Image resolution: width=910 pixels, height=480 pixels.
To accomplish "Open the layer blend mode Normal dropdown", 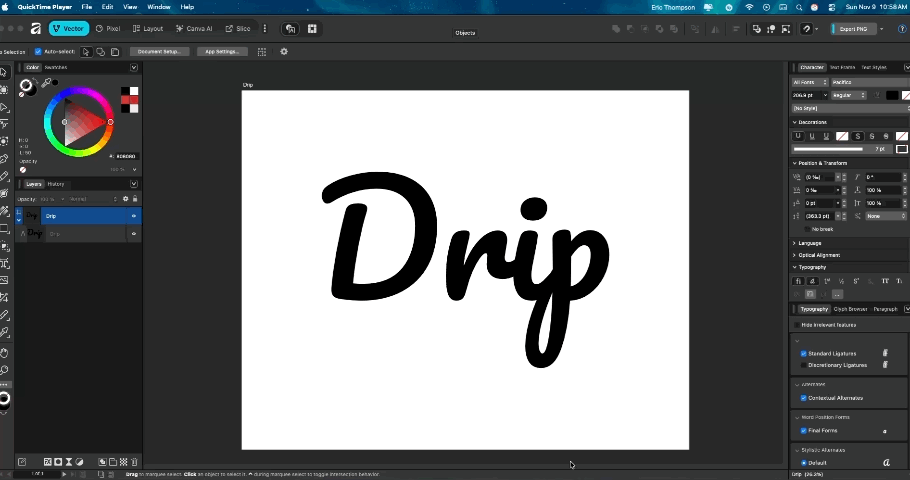I will coord(93,199).
